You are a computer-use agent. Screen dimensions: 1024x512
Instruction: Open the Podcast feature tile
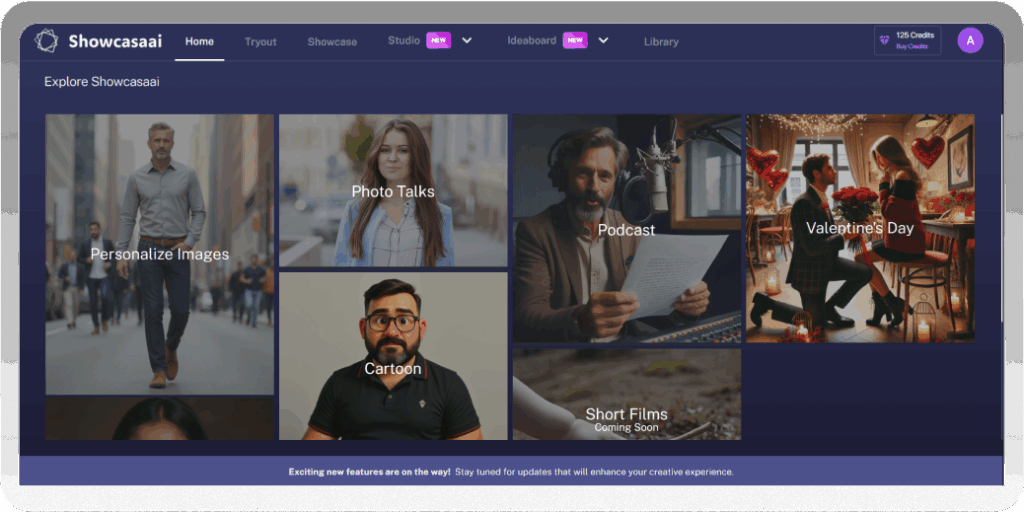click(626, 229)
